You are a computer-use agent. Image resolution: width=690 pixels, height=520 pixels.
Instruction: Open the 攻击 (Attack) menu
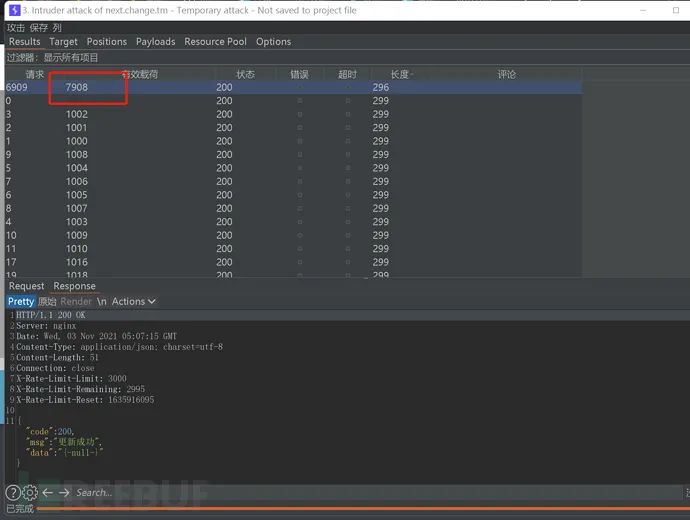tap(16, 27)
